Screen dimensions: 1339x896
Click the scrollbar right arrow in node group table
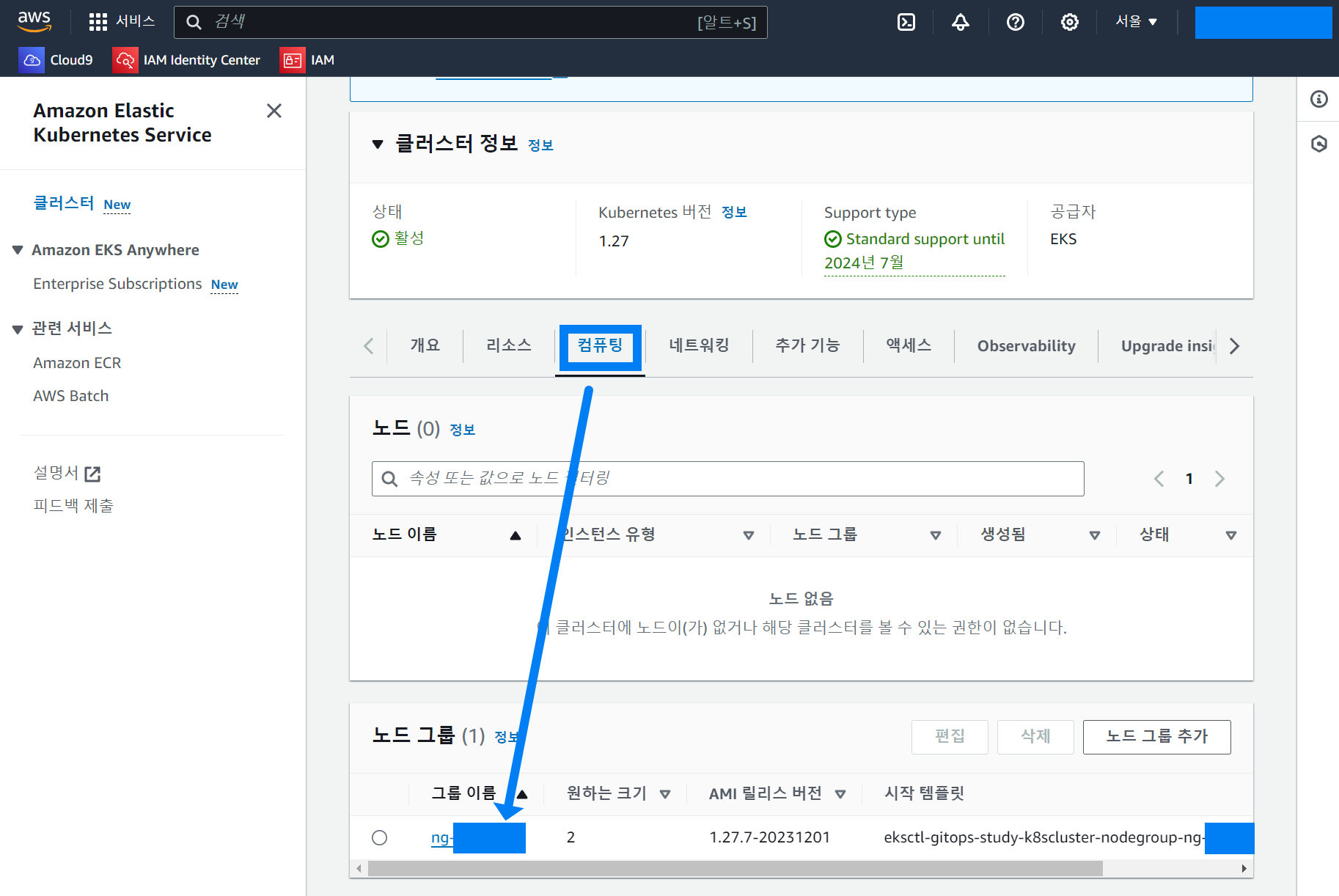tap(1244, 869)
